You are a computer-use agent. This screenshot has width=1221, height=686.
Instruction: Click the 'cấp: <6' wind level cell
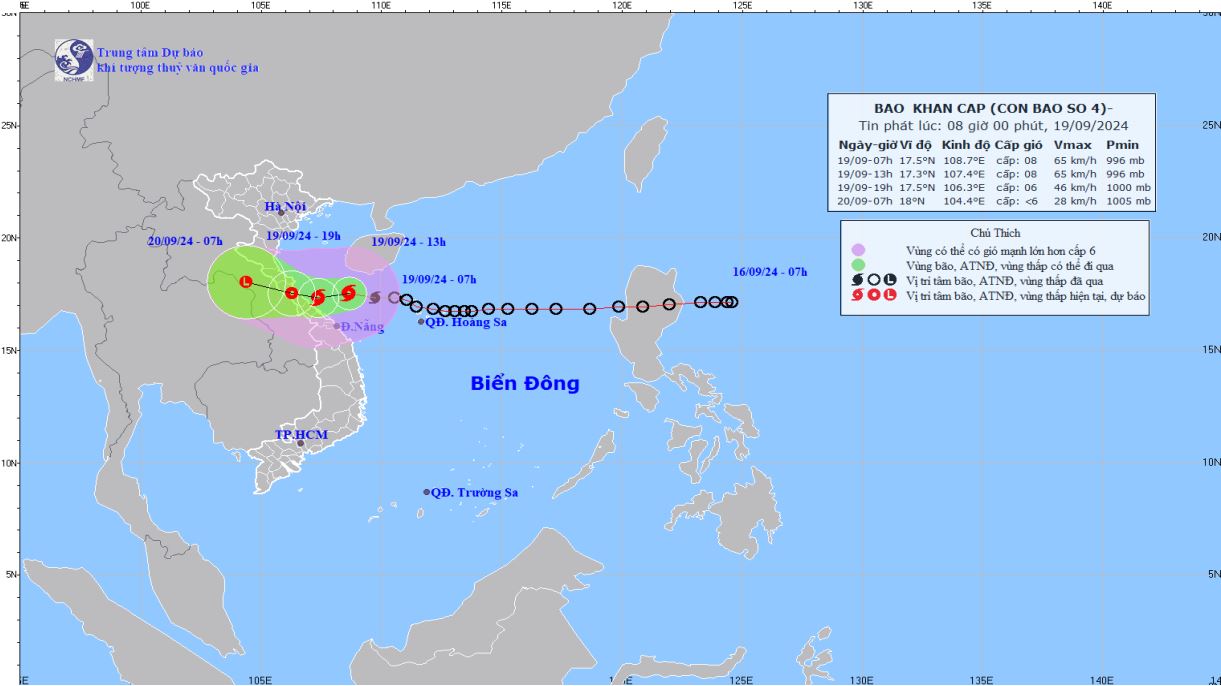[x=1016, y=202]
